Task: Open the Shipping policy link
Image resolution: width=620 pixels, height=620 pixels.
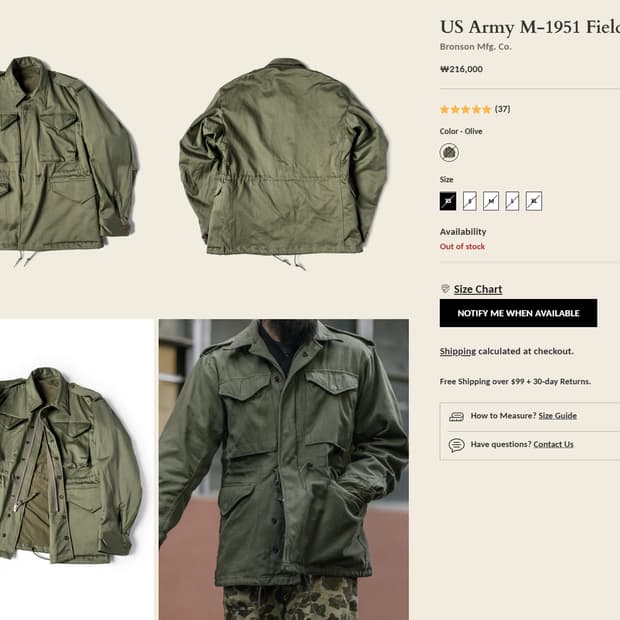Action: coord(458,351)
